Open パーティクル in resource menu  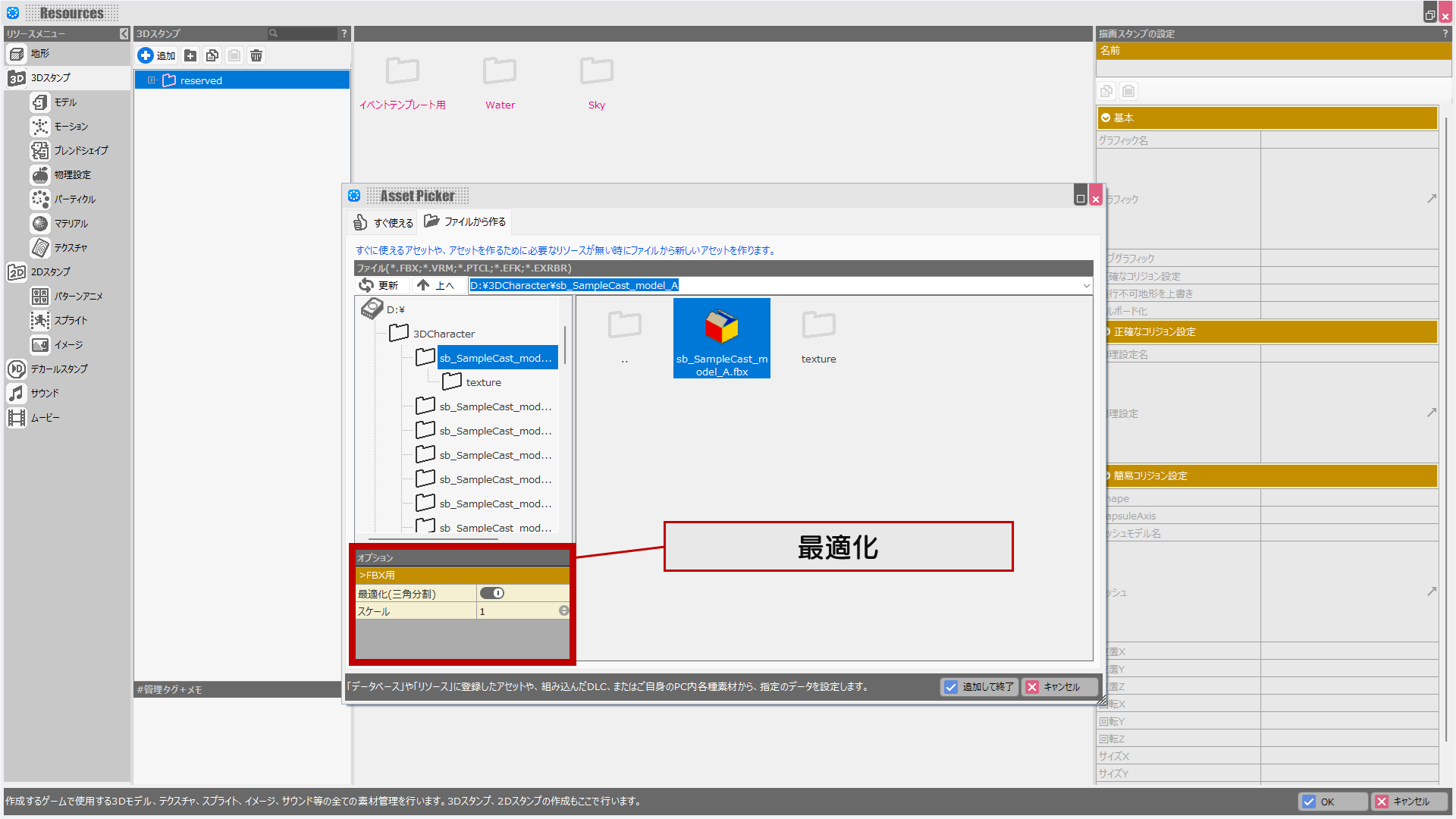coord(74,199)
